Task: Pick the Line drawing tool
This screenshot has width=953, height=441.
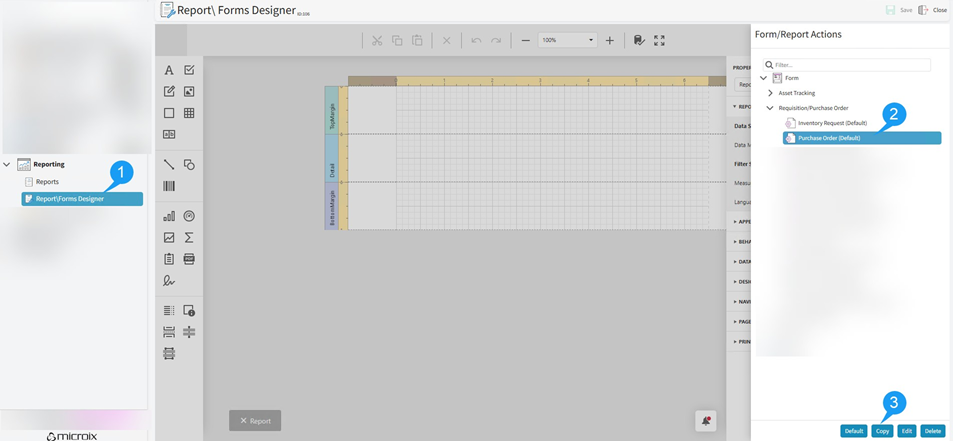Action: pos(169,164)
